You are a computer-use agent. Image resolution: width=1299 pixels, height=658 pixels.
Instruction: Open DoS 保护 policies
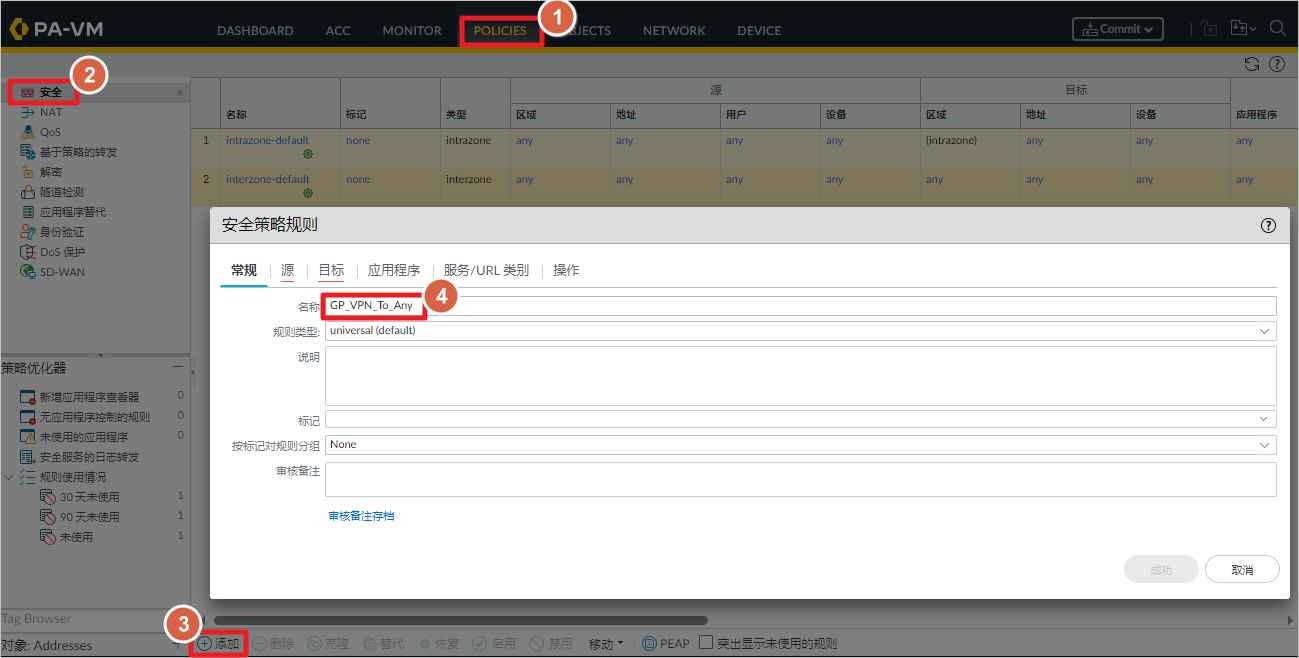click(x=63, y=252)
